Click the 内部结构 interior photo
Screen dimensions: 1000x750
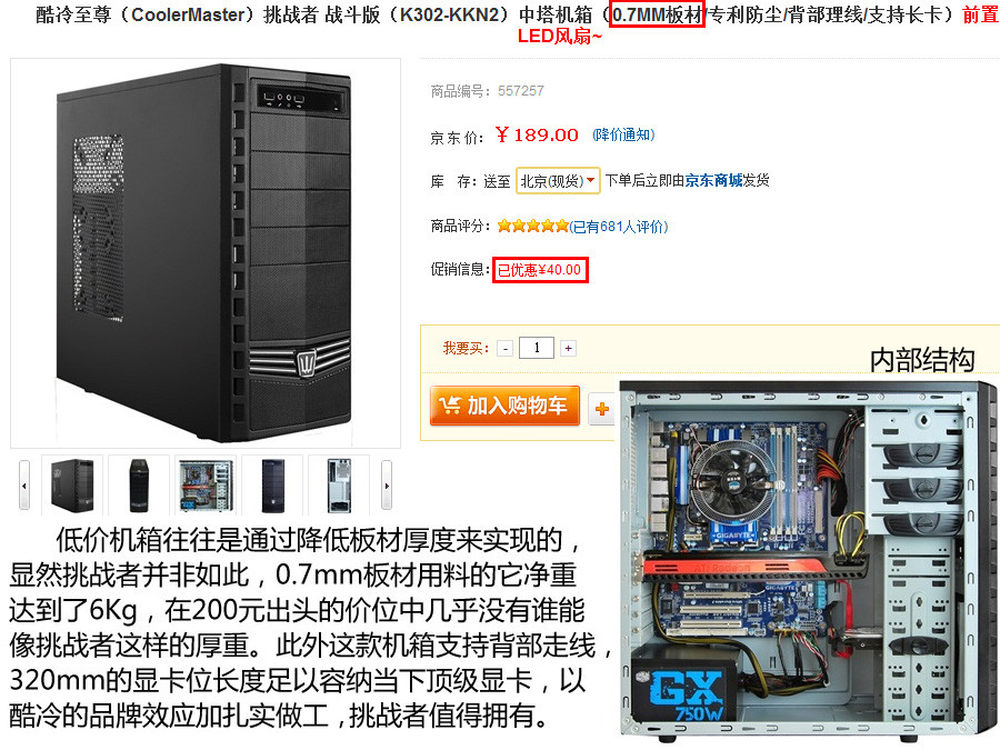pos(809,559)
